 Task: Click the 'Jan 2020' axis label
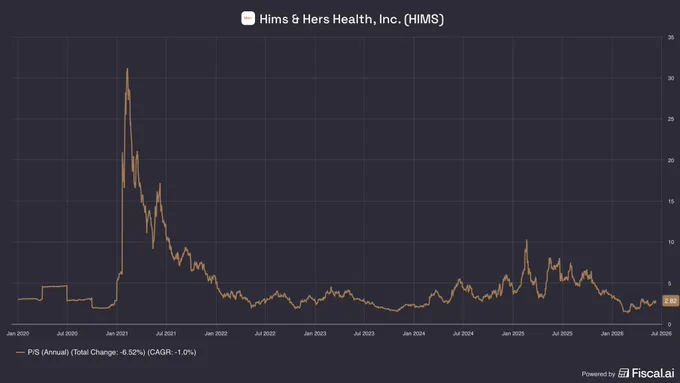(18, 334)
